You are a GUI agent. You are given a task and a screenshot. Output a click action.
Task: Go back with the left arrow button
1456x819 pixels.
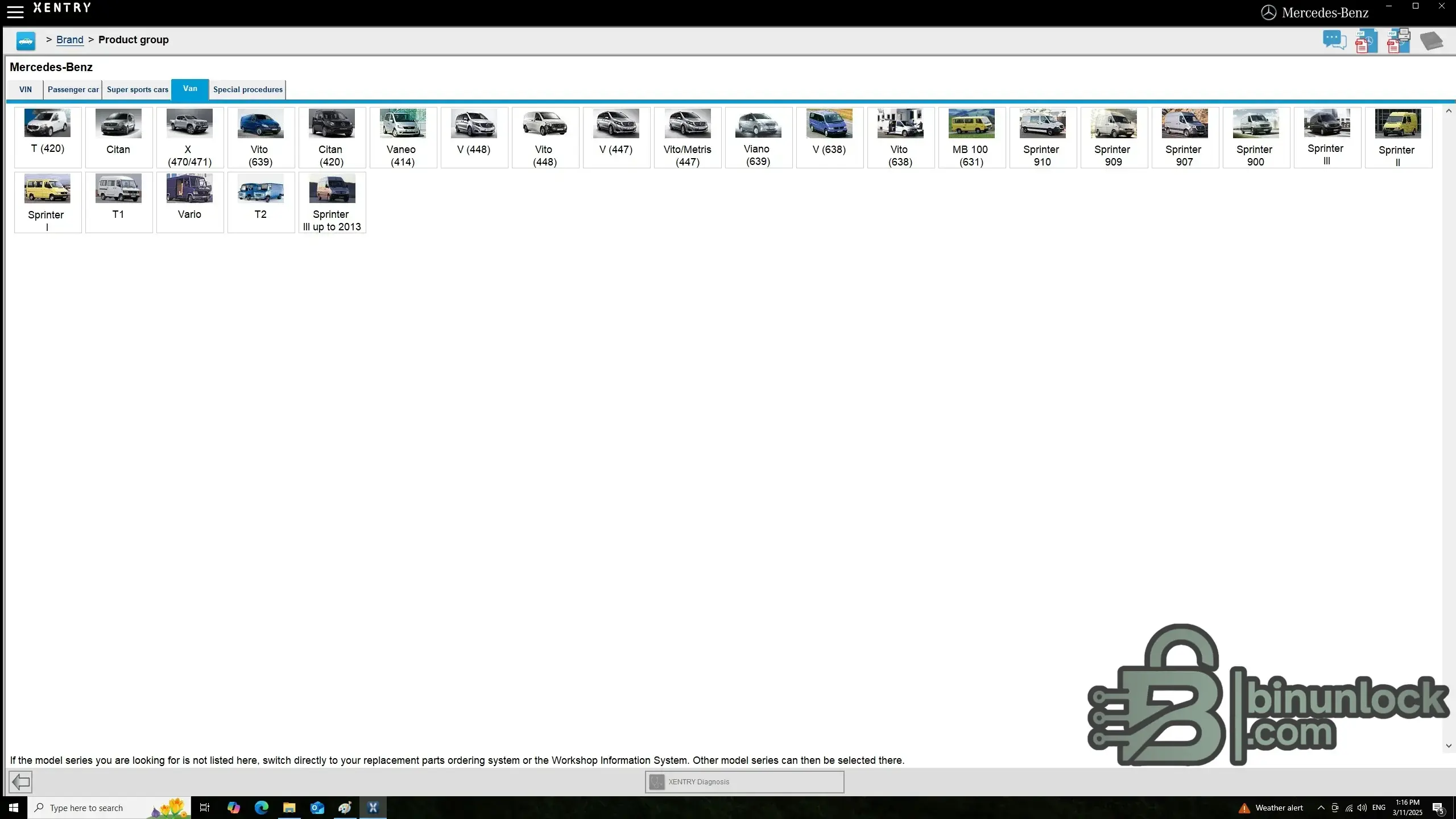click(20, 781)
